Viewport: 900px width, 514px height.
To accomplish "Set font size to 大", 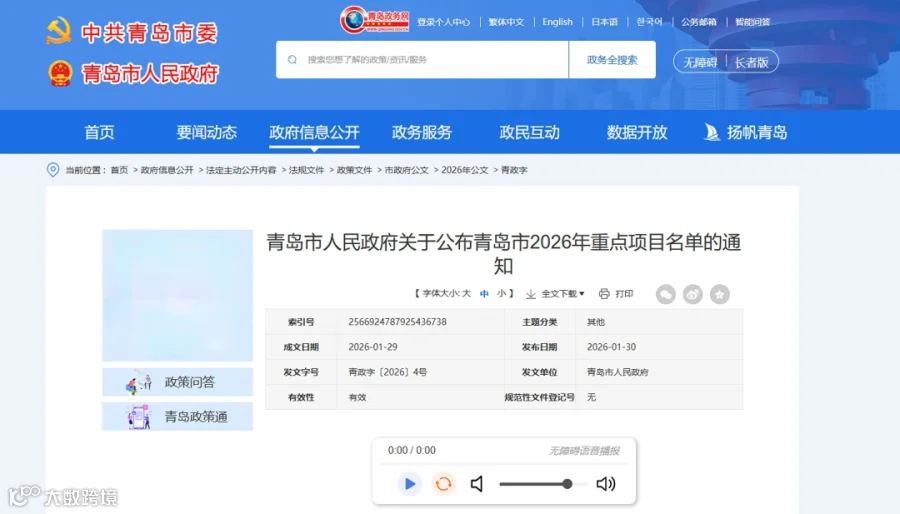I will coord(466,293).
